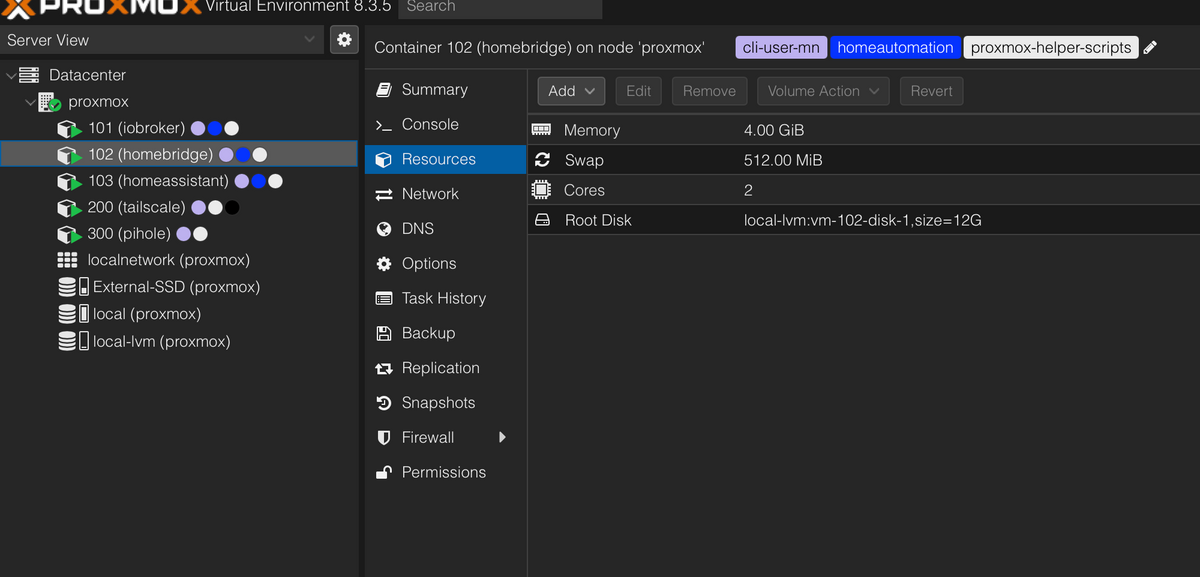Click container icon for 200 tailscale

pyautogui.click(x=69, y=208)
